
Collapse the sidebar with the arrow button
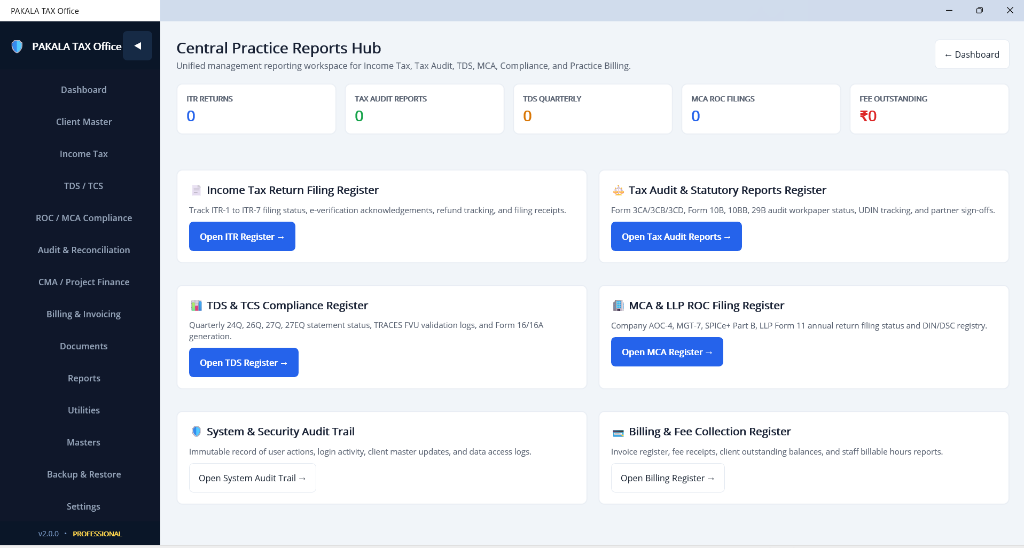click(x=138, y=46)
